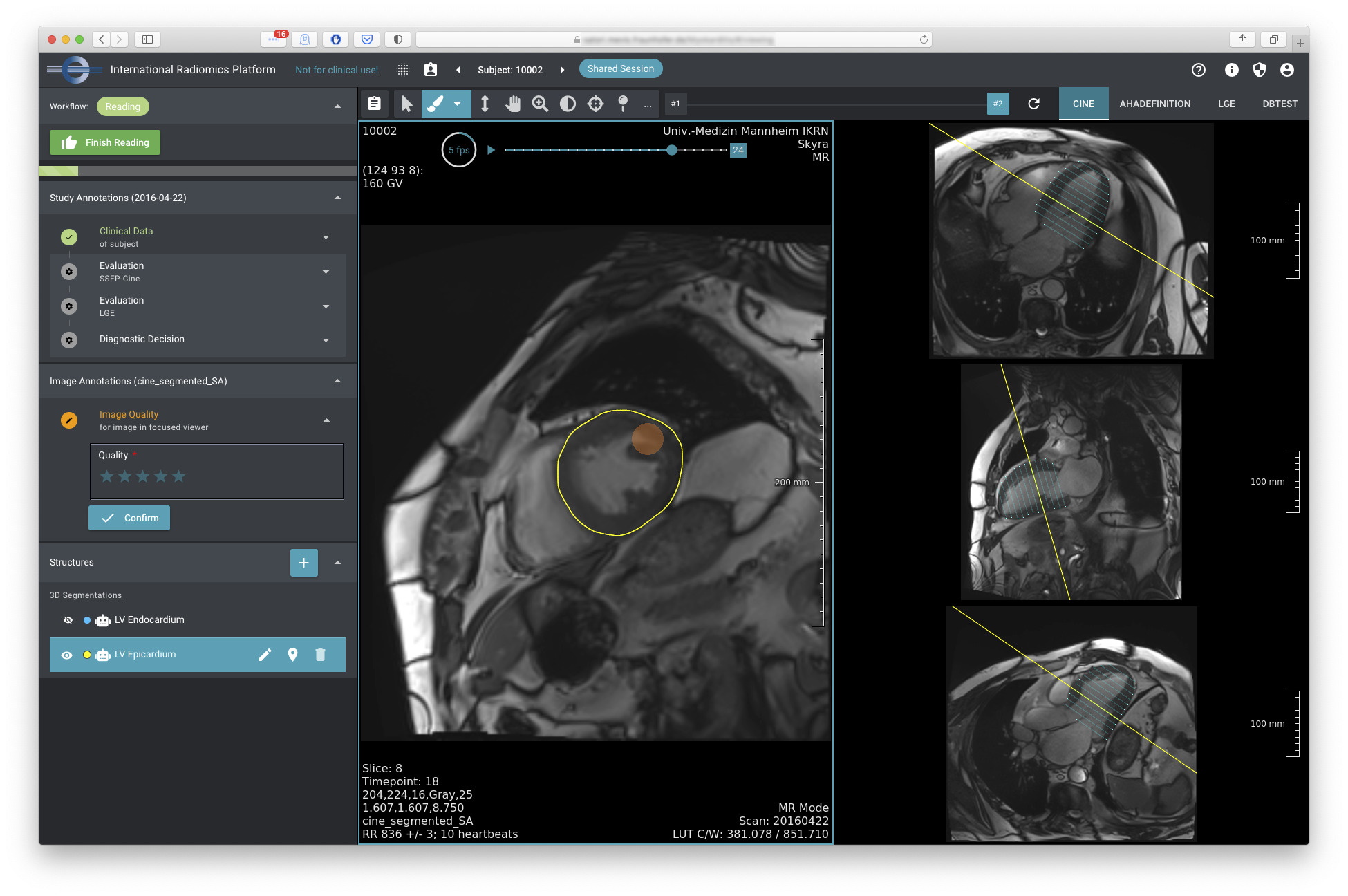The width and height of the screenshot is (1348, 896).
Task: Open brush tool options dropdown arrow
Action: click(x=458, y=104)
